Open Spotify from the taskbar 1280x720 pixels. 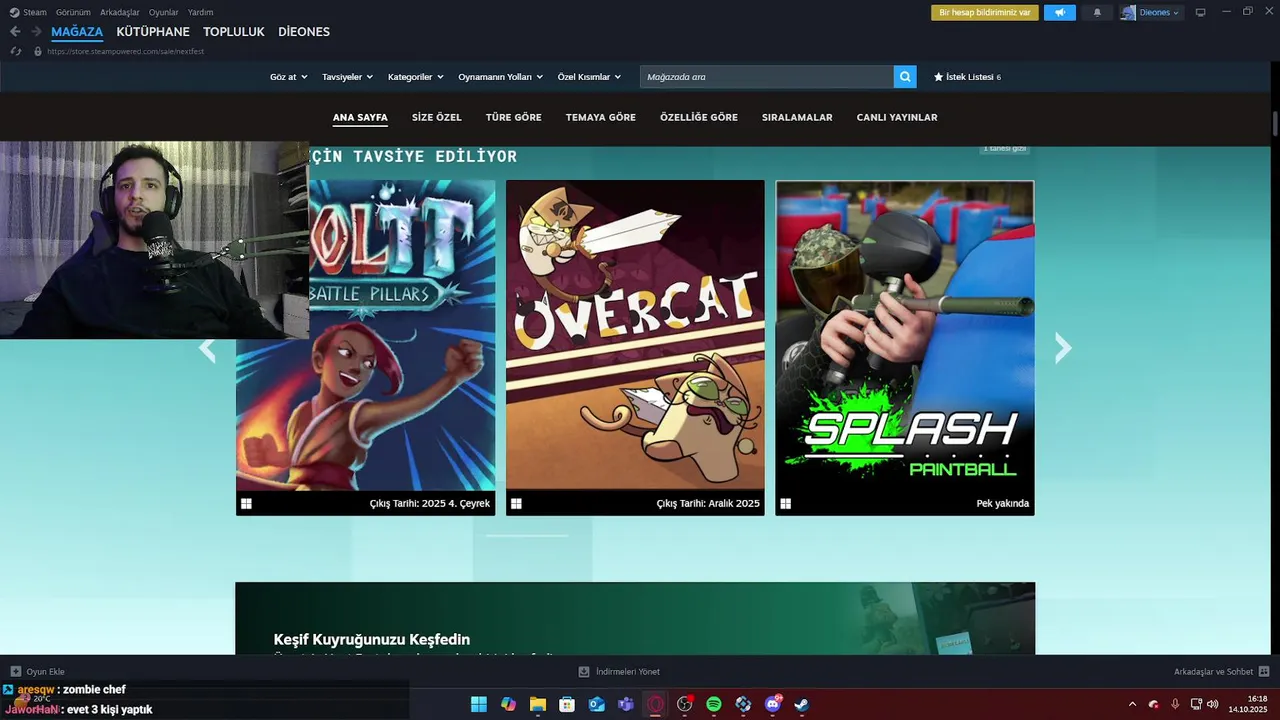tap(714, 704)
